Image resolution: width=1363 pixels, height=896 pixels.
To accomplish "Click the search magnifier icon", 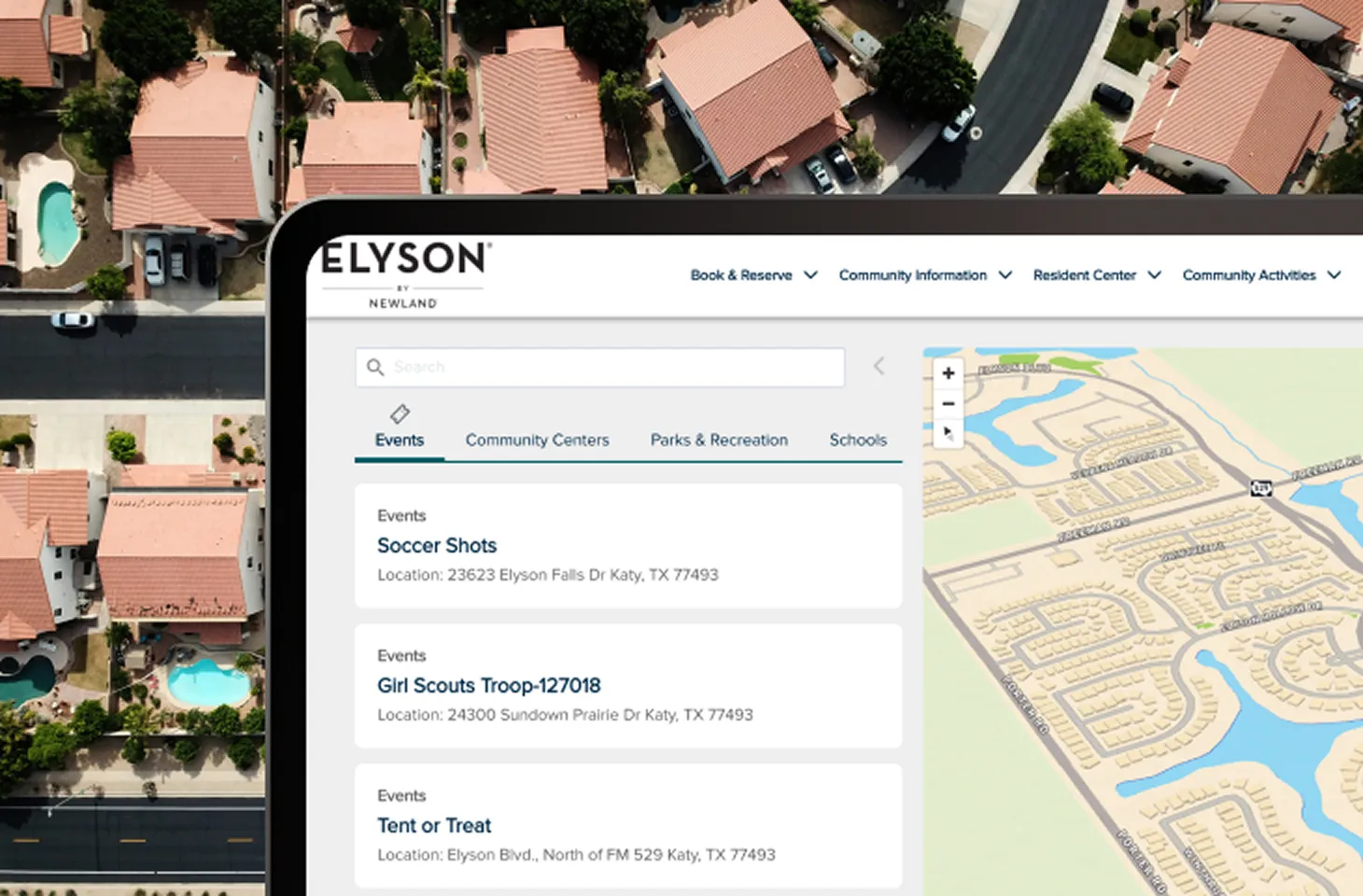I will coord(375,367).
